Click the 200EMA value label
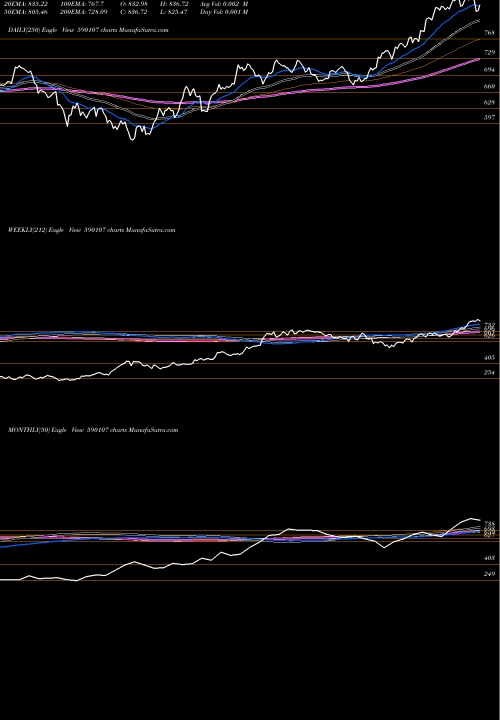The image size is (500, 720). (84, 12)
